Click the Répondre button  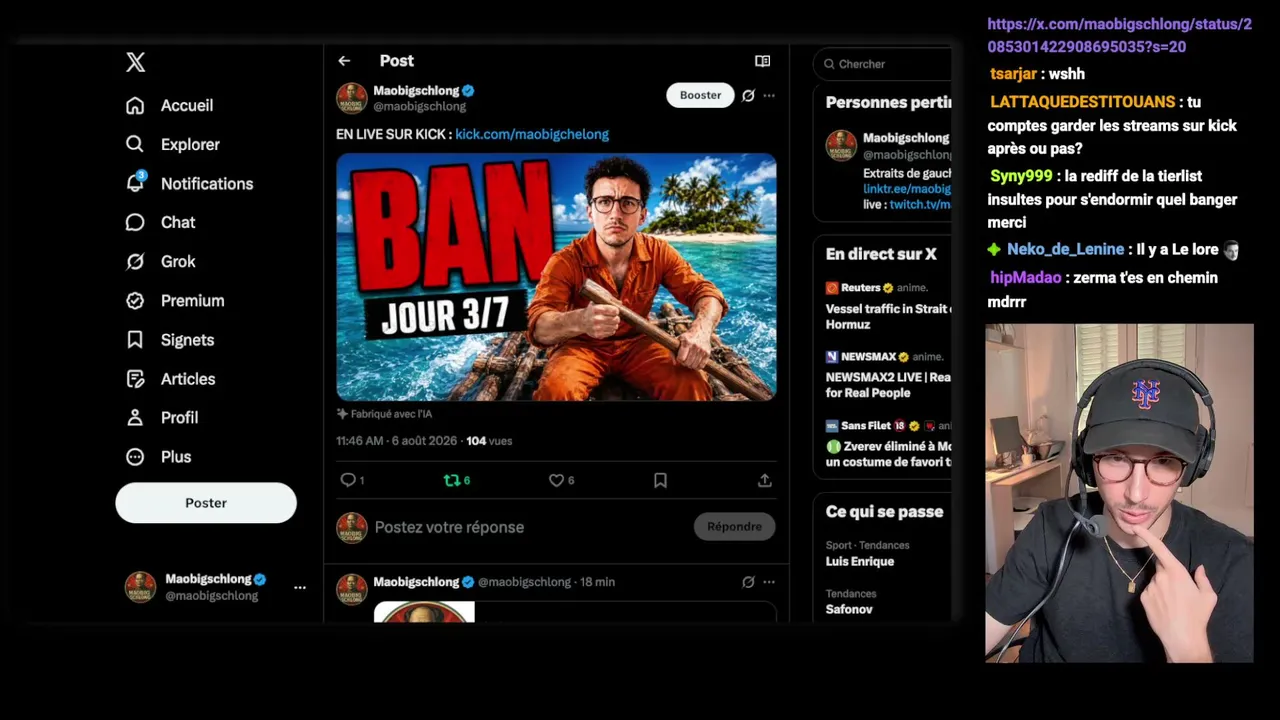tap(734, 527)
